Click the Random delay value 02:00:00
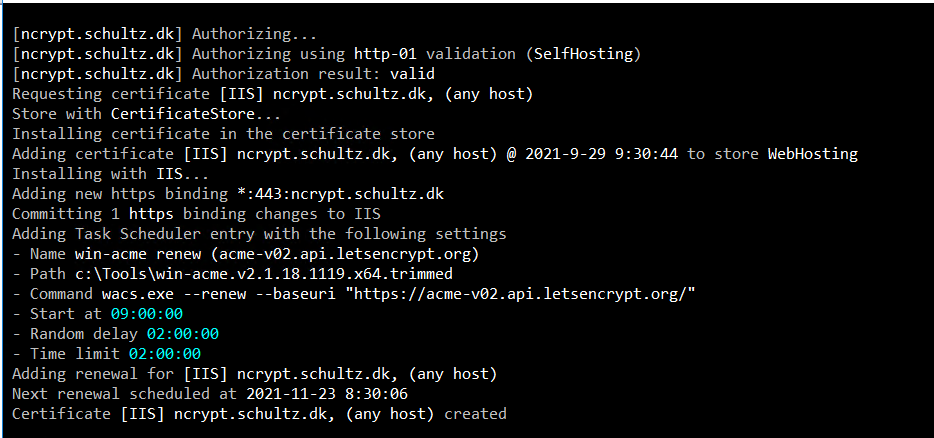 click(x=182, y=334)
